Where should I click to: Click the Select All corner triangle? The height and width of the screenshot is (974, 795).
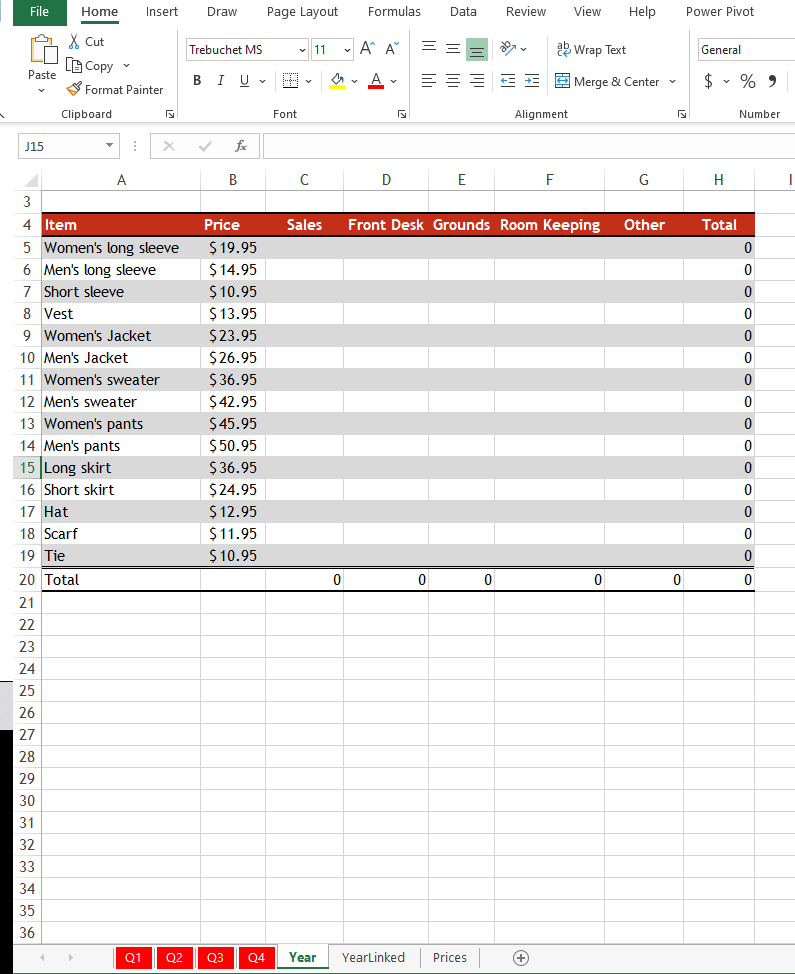31,180
